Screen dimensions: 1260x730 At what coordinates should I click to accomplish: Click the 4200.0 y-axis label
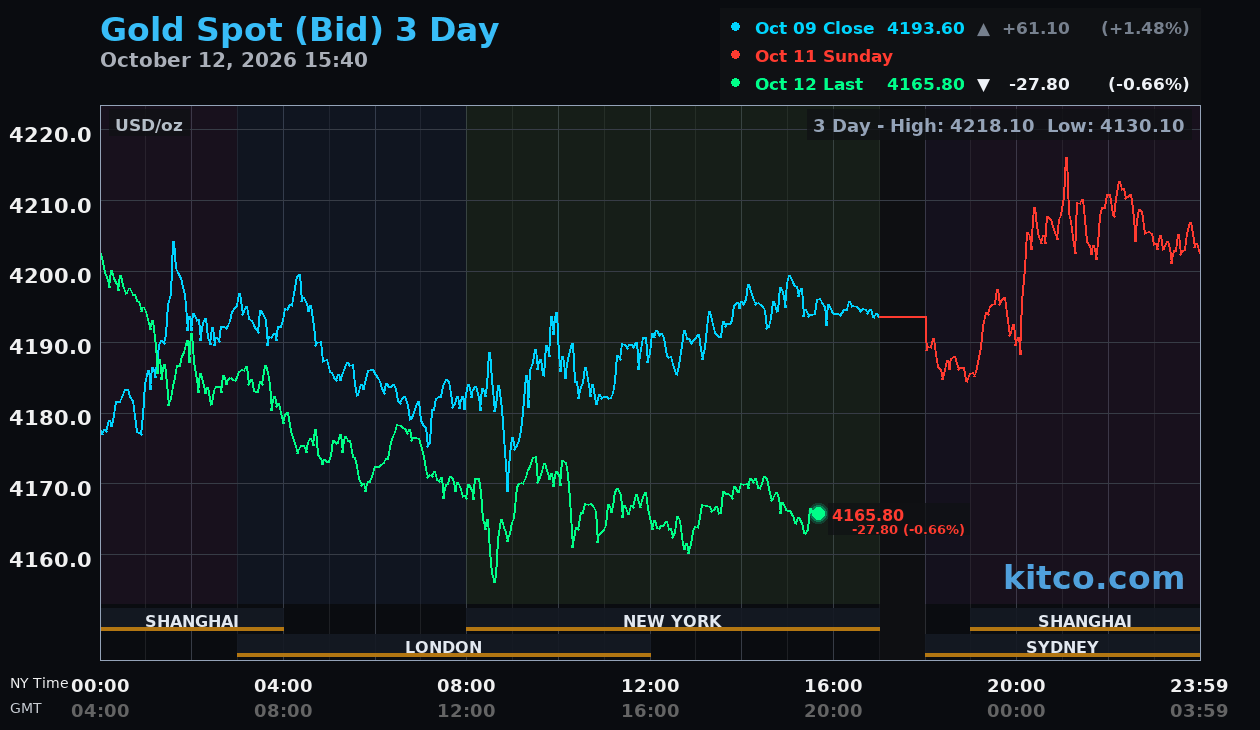tap(50, 276)
